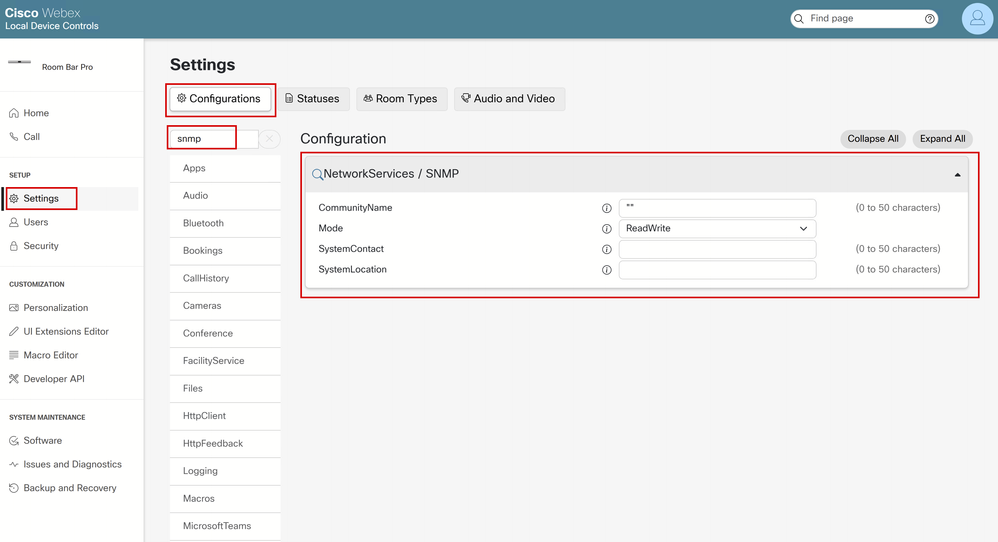This screenshot has width=998, height=542.
Task: Select Files in configuration list
Action: click(225, 388)
